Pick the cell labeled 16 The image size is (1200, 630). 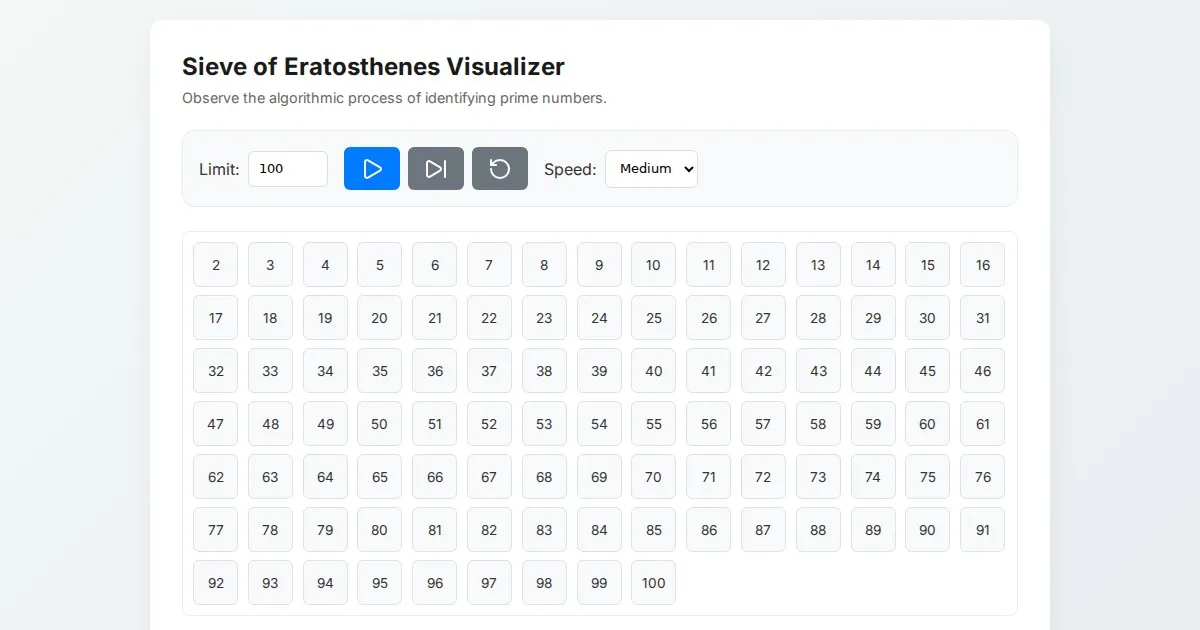(x=982, y=265)
